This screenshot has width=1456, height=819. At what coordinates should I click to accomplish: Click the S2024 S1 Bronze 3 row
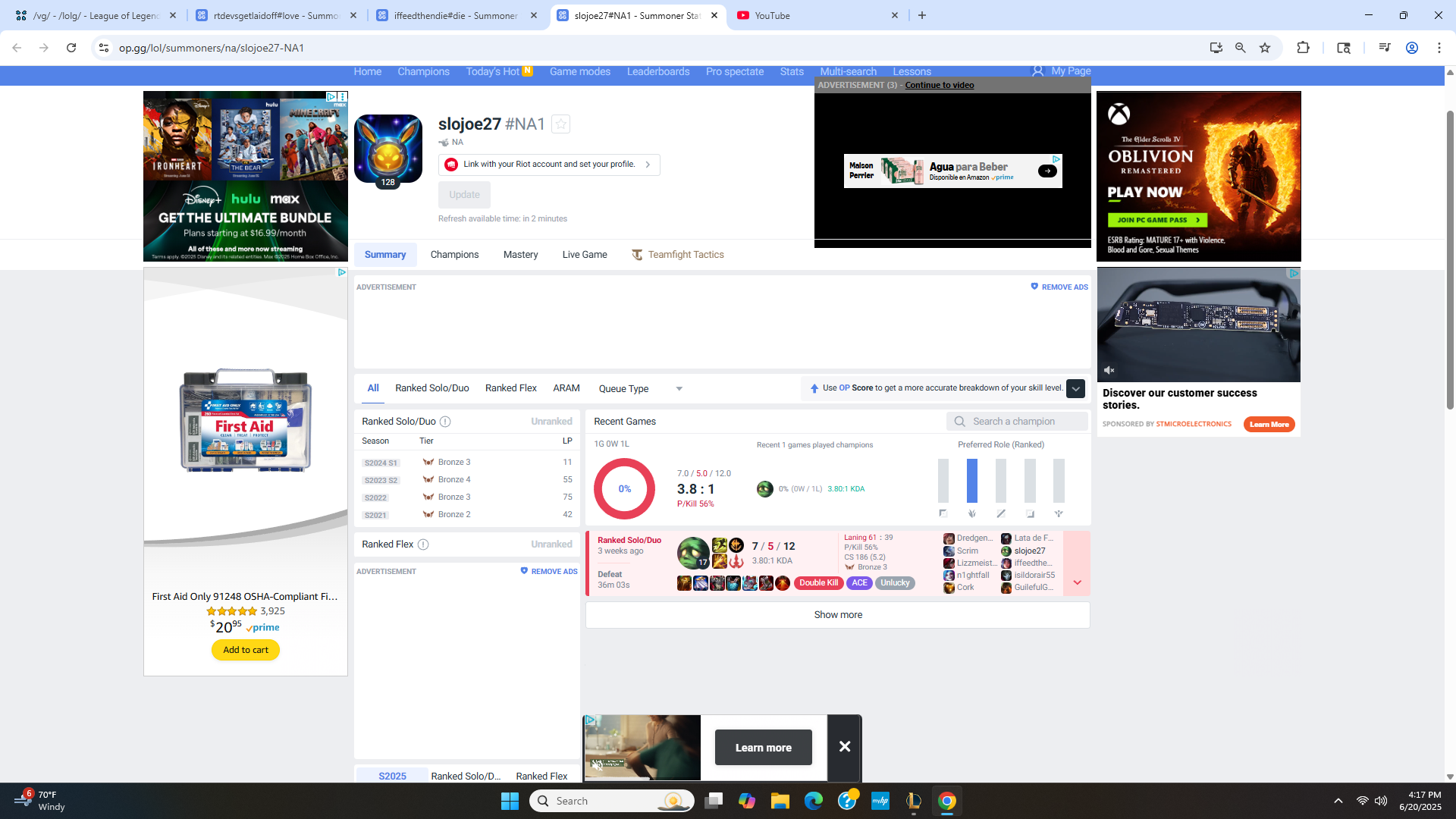466,463
